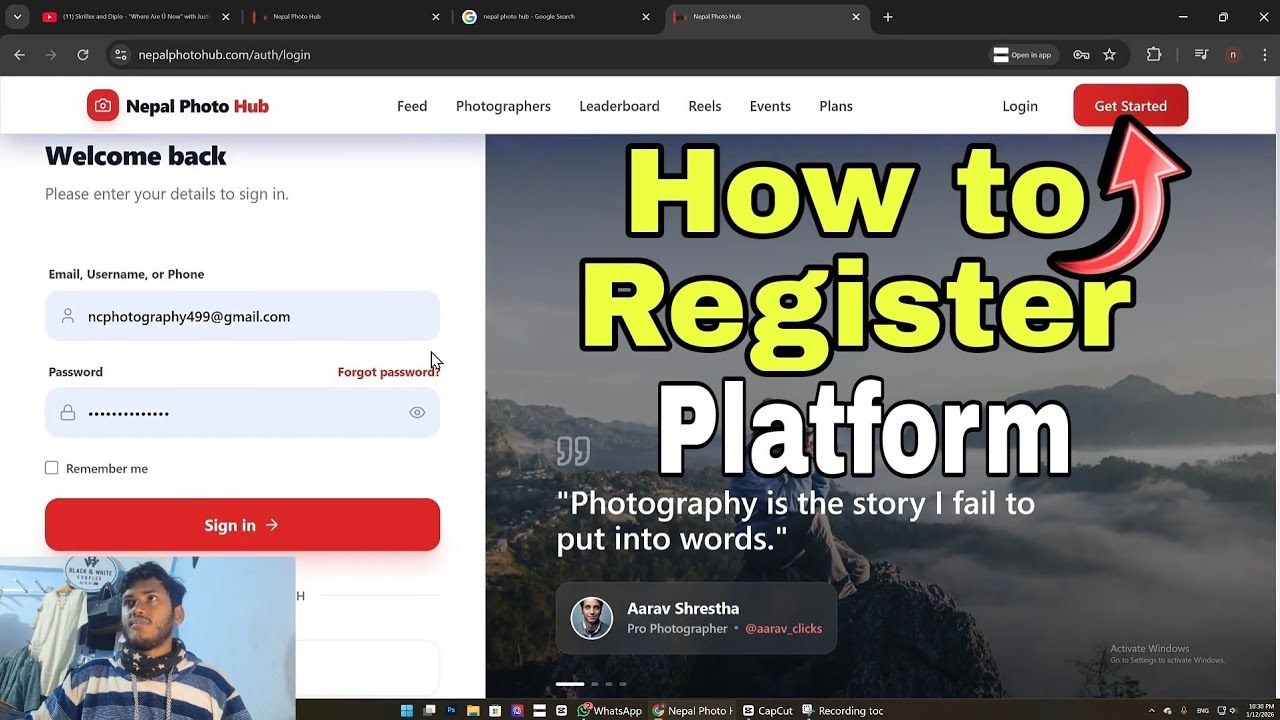Open the Chrome profile avatar
The width and height of the screenshot is (1280, 720).
click(1232, 55)
